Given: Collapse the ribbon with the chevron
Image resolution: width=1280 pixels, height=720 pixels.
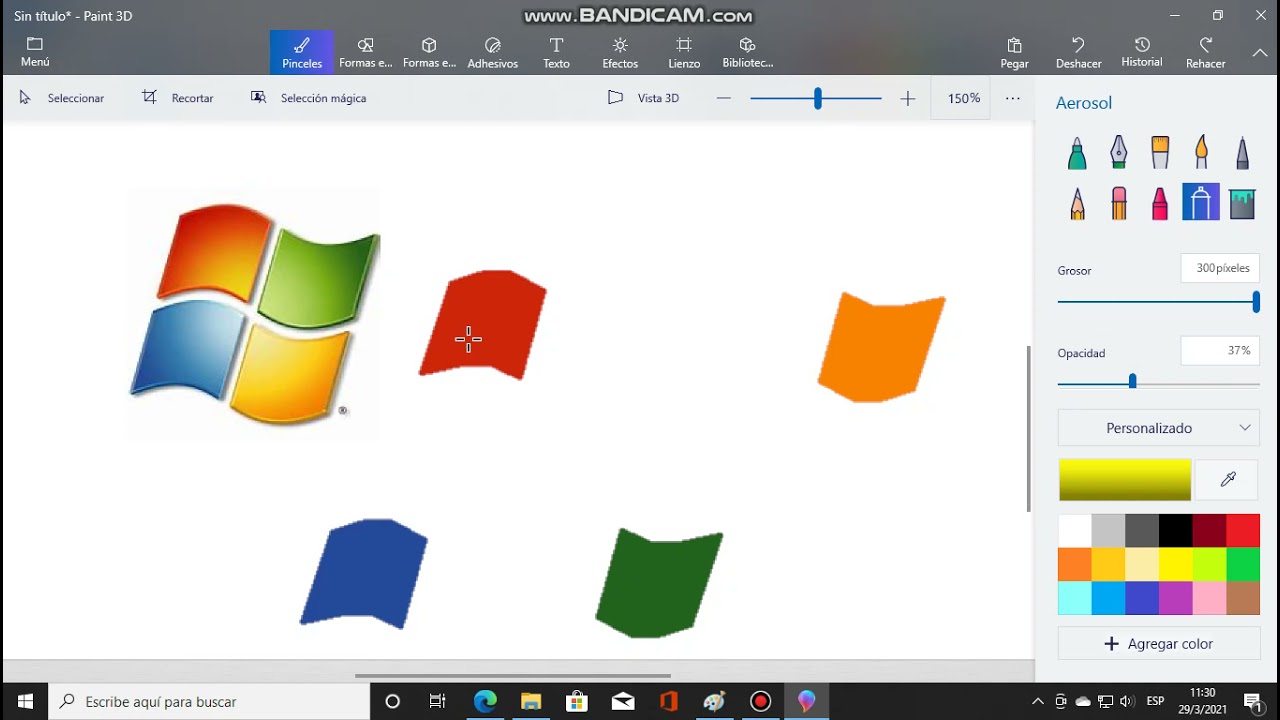Looking at the screenshot, I should click(1260, 53).
